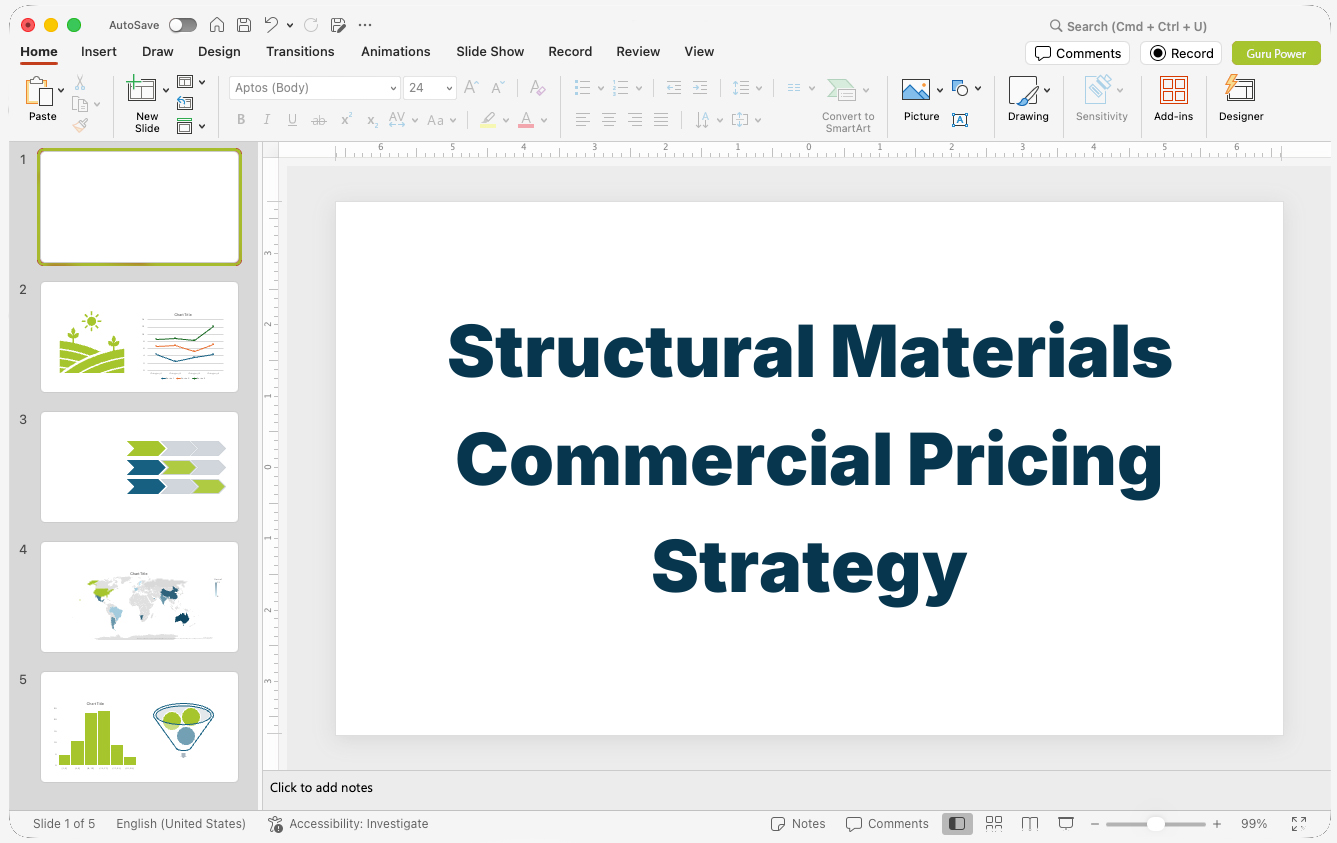Open the Insert tab
This screenshot has width=1337, height=843.
point(99,52)
